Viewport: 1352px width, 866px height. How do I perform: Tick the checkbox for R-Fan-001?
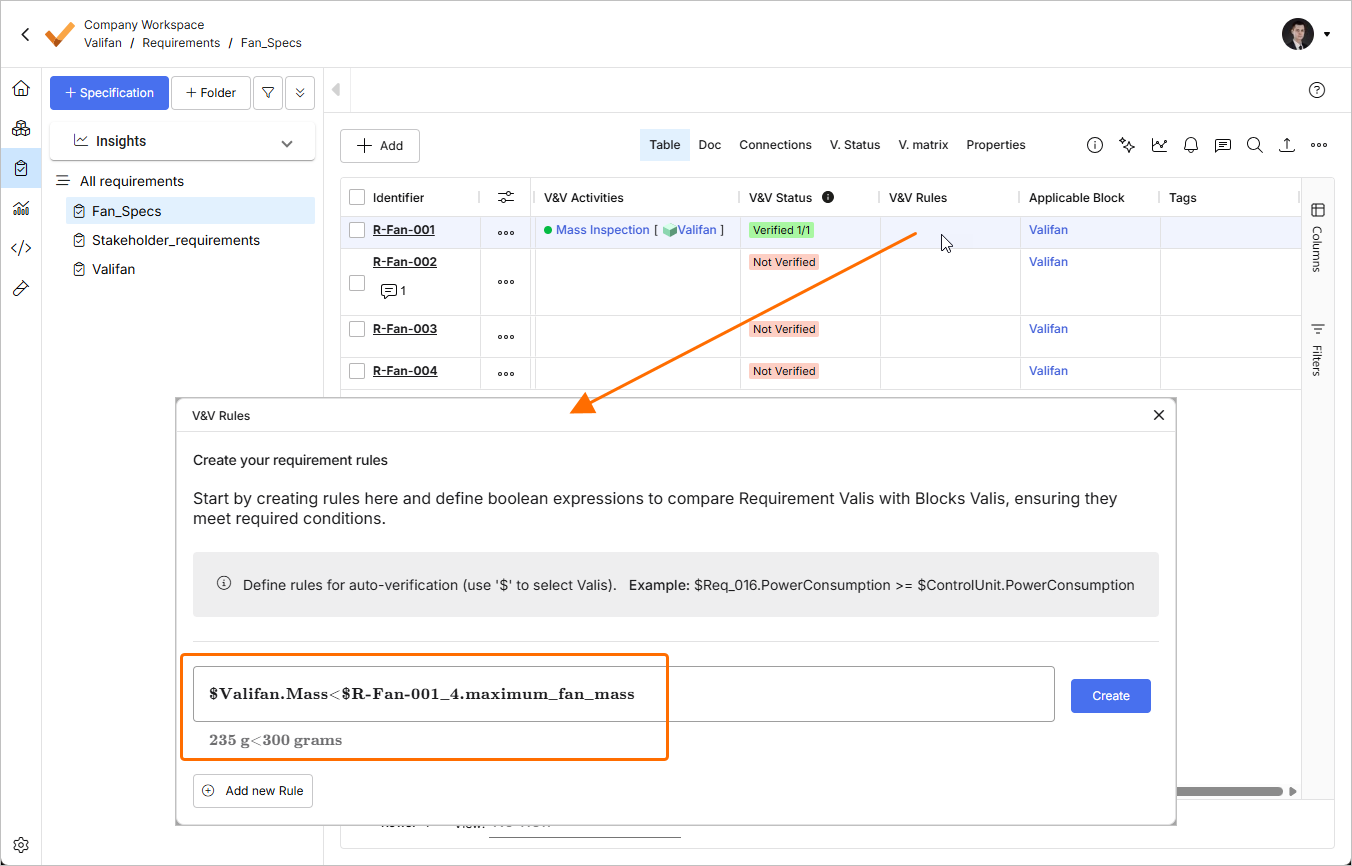tap(357, 230)
